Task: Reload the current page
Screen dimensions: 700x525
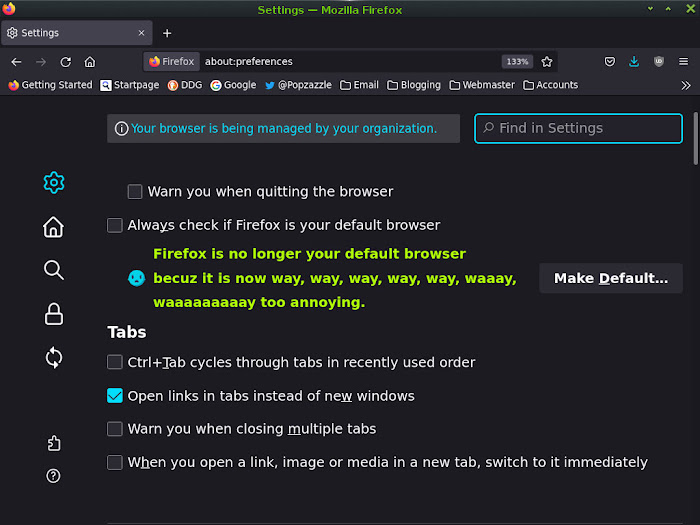Action: pyautogui.click(x=66, y=62)
